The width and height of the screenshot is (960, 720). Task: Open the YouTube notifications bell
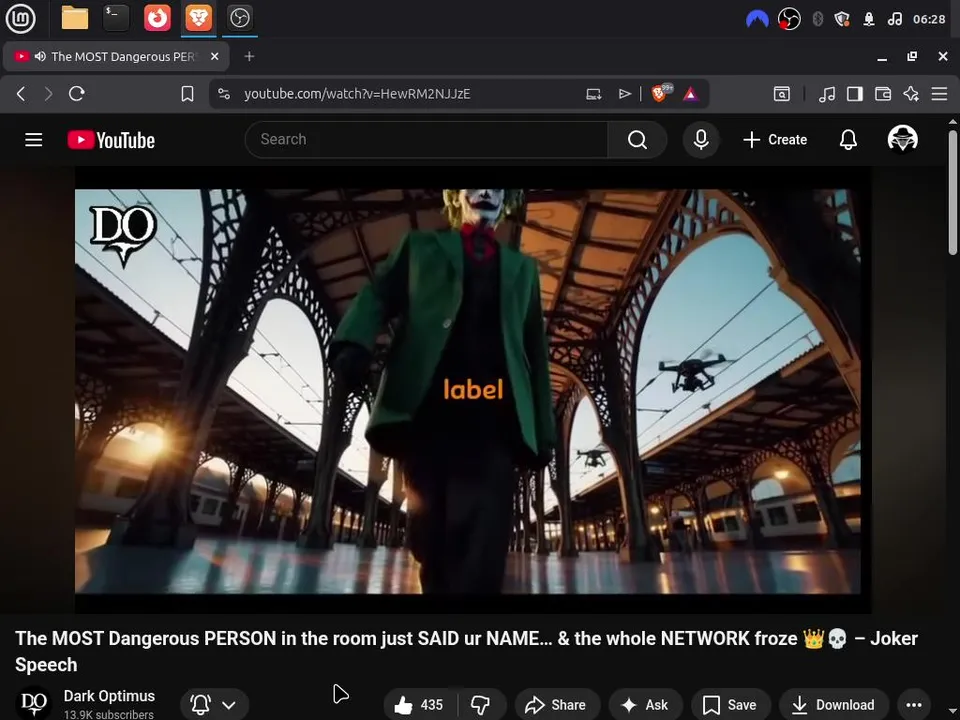[848, 140]
